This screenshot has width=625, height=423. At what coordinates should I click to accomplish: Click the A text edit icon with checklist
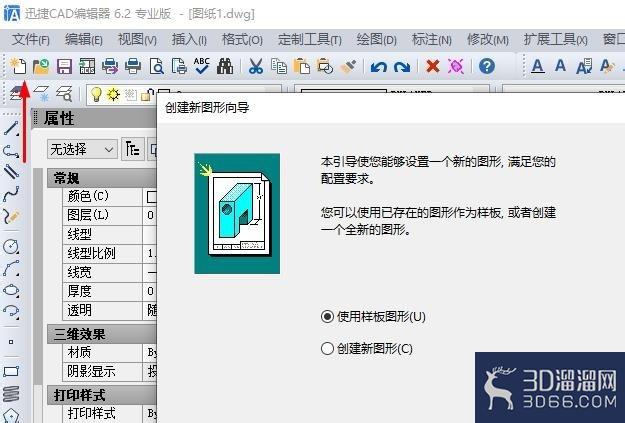[x=584, y=67]
